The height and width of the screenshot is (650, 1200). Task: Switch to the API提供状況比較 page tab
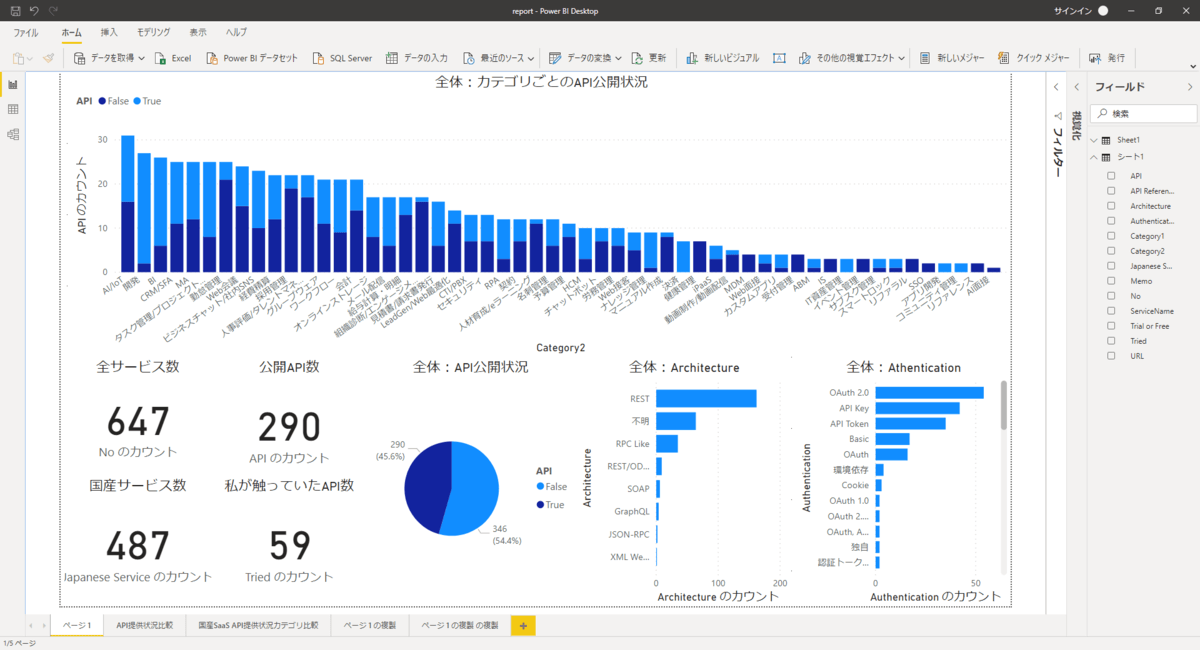coord(144,625)
